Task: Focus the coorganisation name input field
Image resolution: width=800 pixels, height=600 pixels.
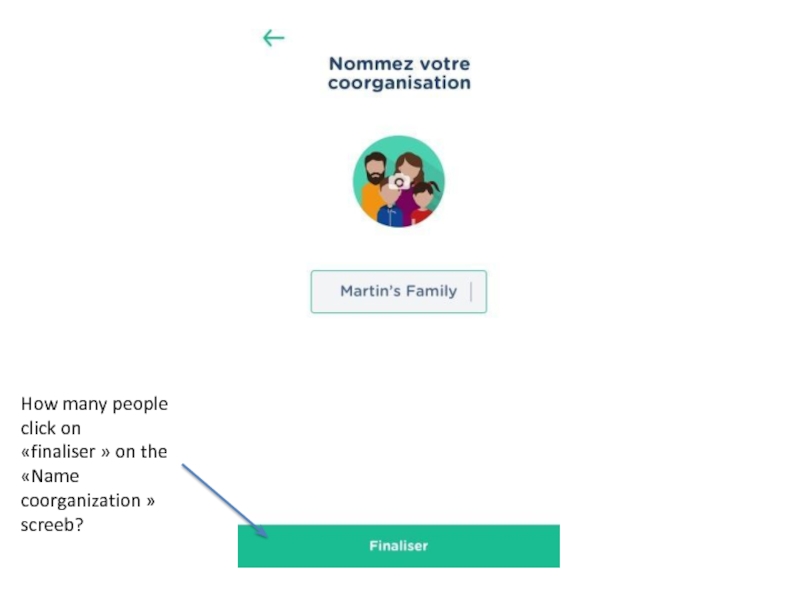Action: point(398,292)
